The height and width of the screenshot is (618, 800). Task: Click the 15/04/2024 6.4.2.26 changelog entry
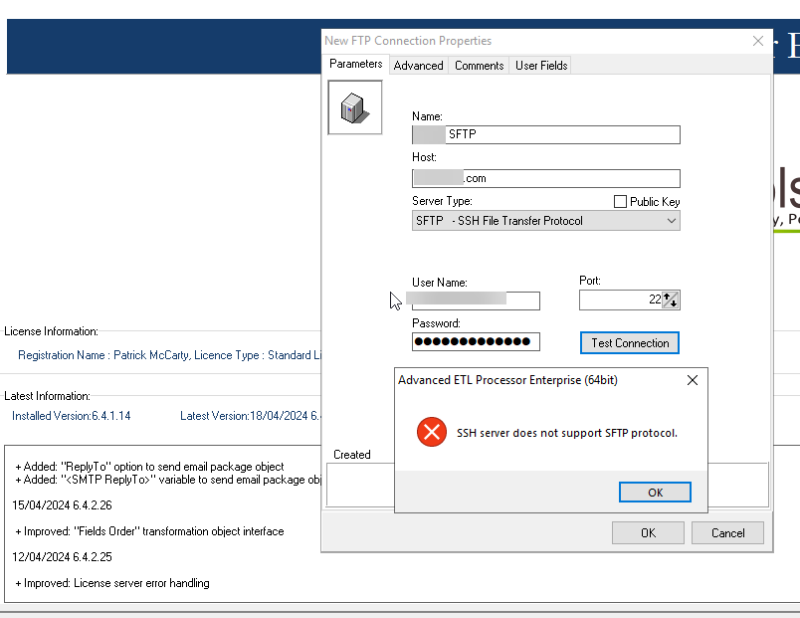[x=62, y=505]
